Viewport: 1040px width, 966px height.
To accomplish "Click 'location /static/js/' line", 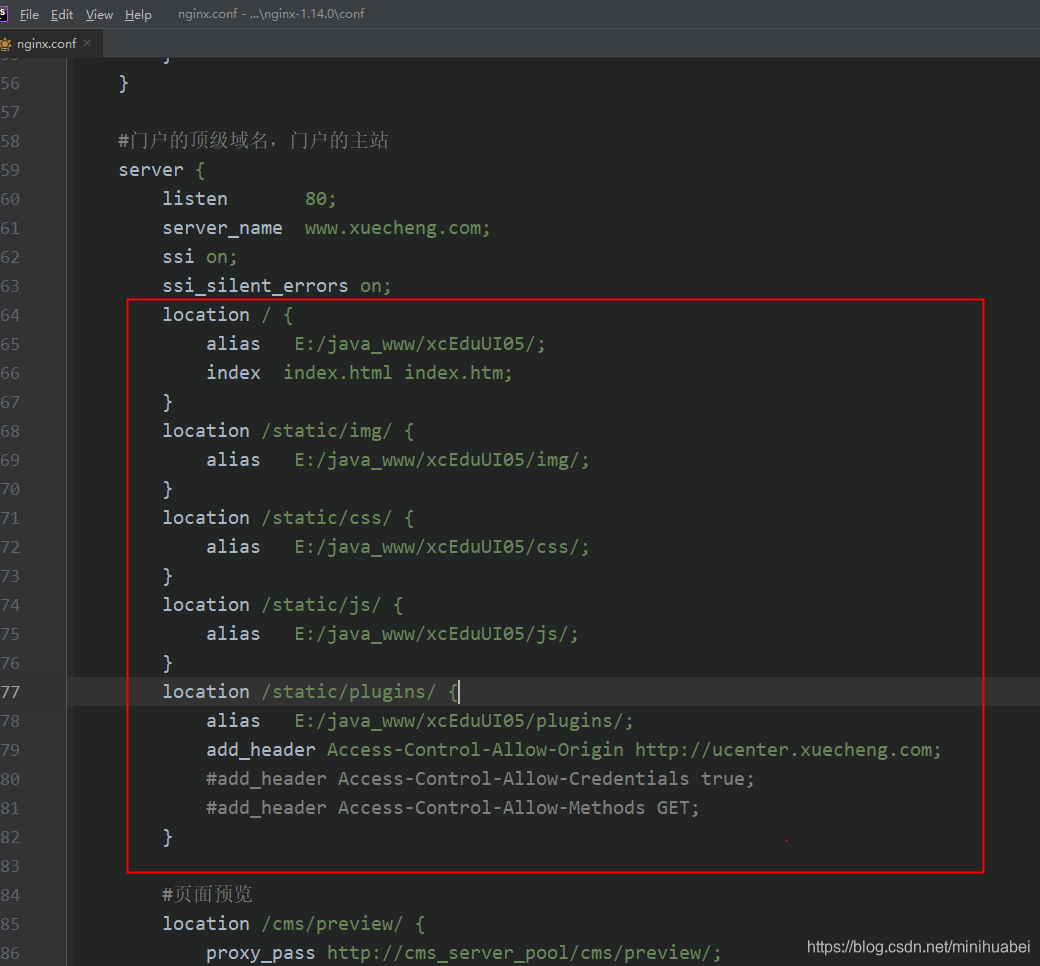I will point(283,605).
